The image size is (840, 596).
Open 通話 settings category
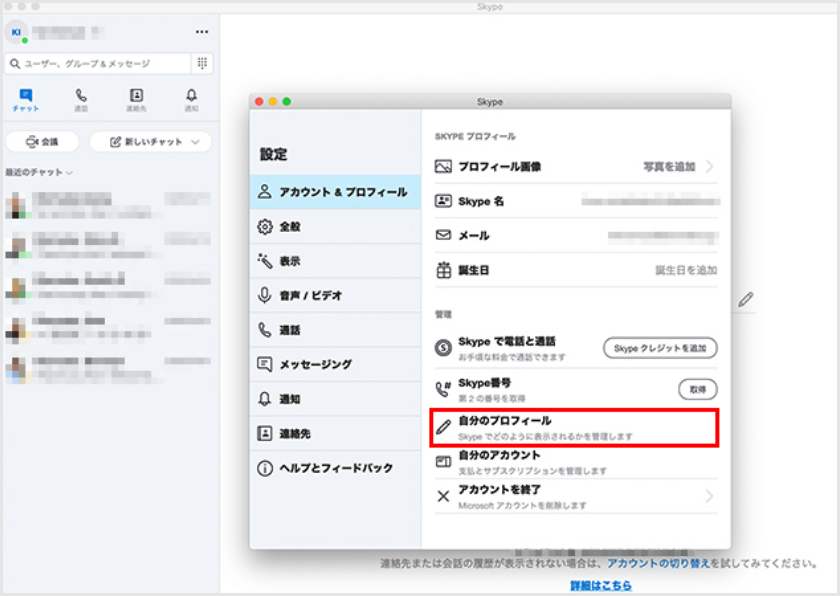point(335,330)
